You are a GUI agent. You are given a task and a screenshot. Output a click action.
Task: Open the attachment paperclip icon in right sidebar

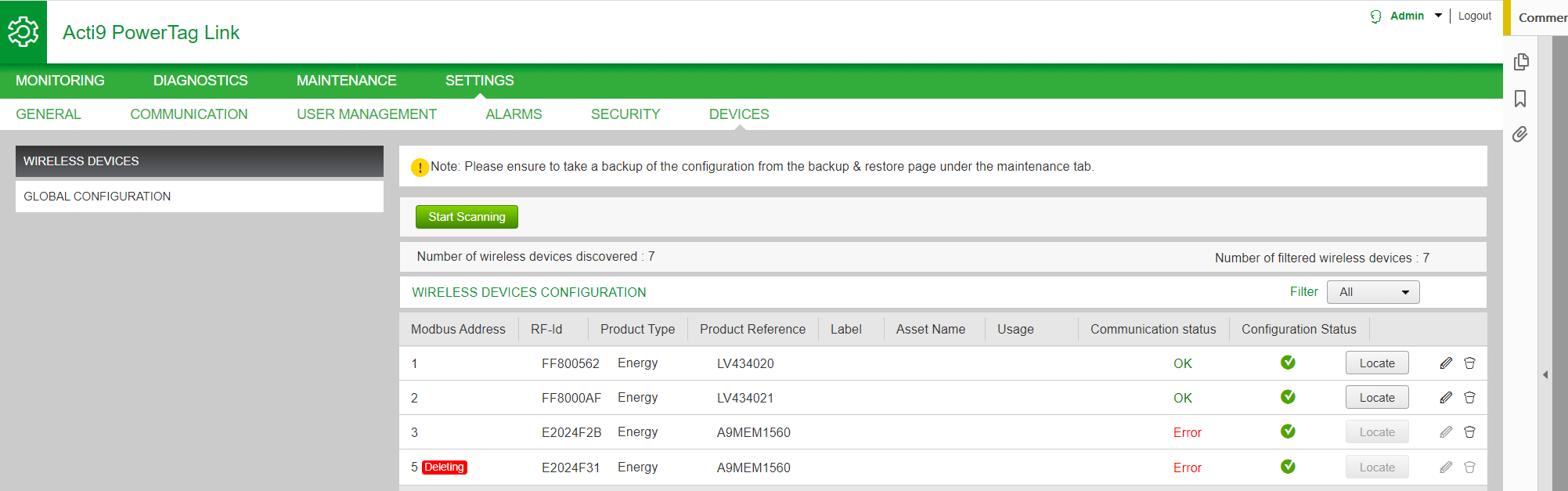(x=1519, y=134)
